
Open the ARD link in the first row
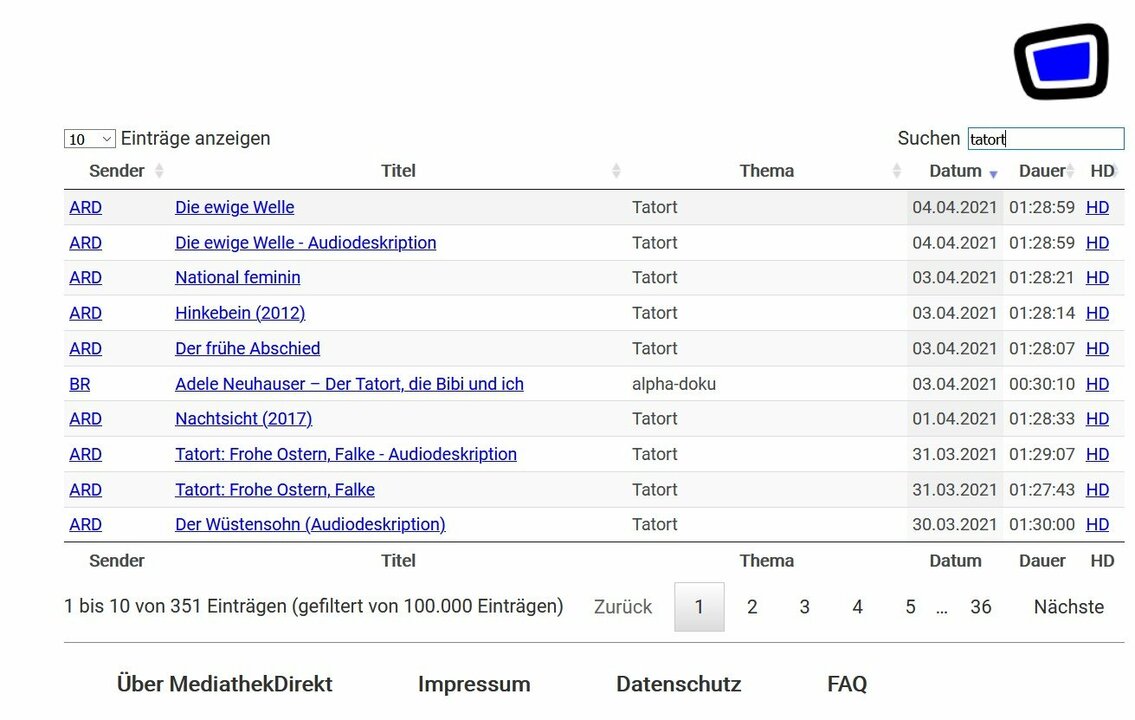85,207
